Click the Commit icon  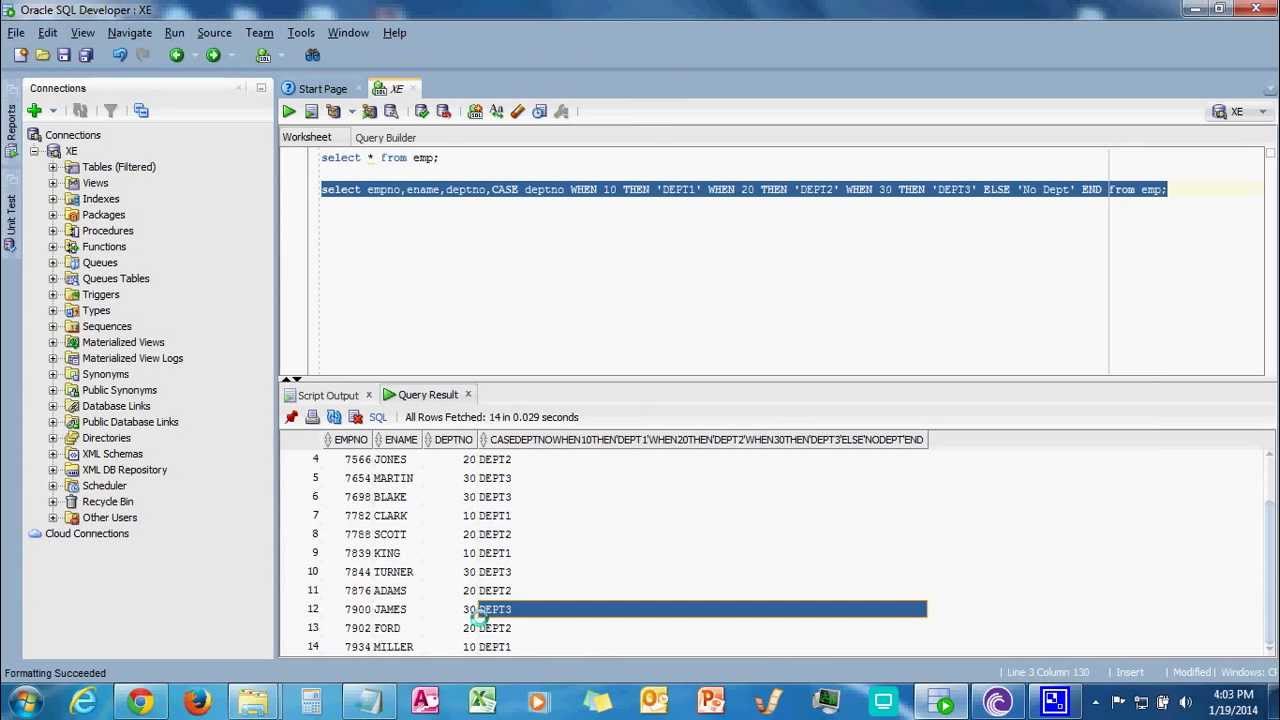click(x=421, y=111)
